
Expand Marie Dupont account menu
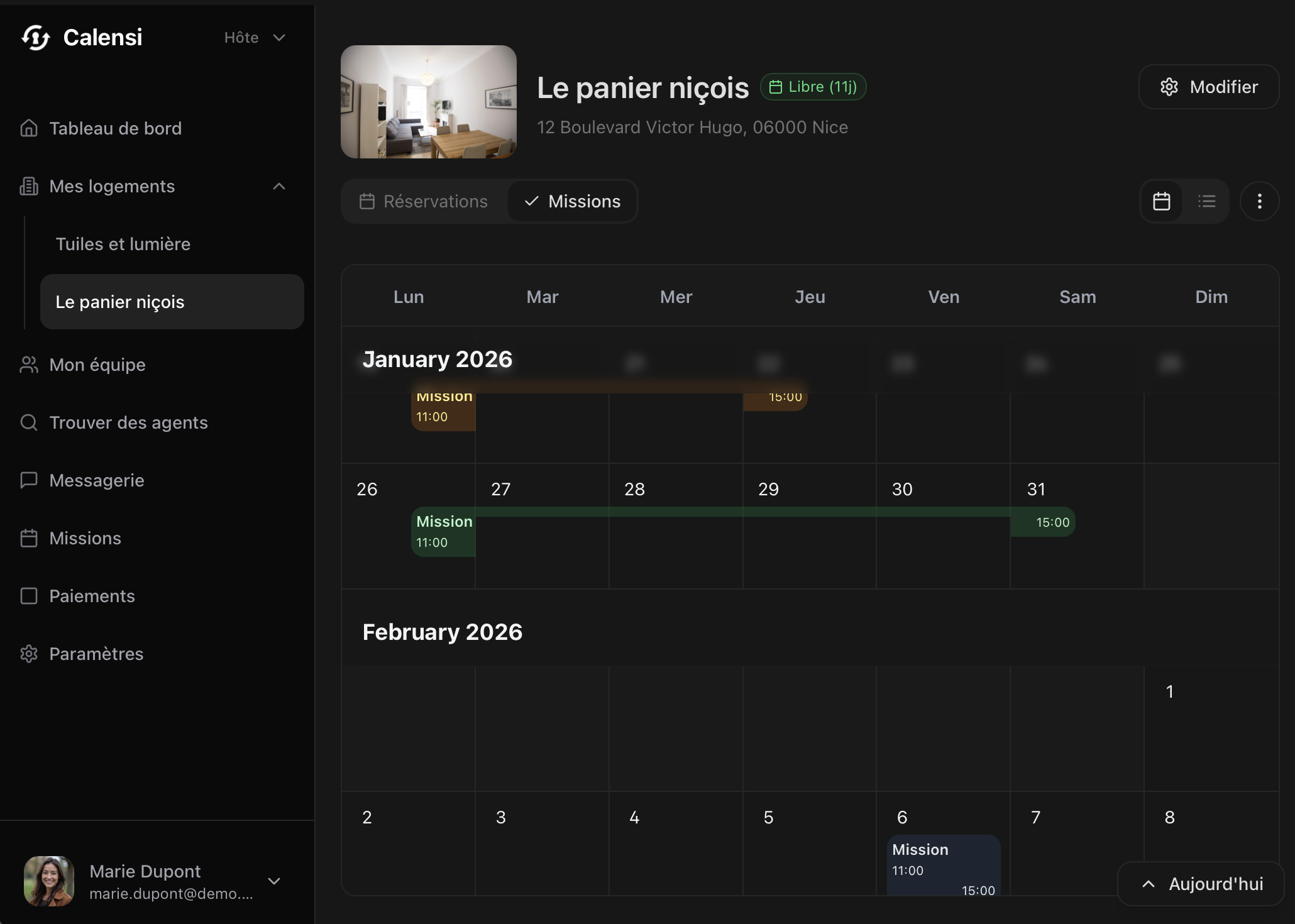click(274, 881)
